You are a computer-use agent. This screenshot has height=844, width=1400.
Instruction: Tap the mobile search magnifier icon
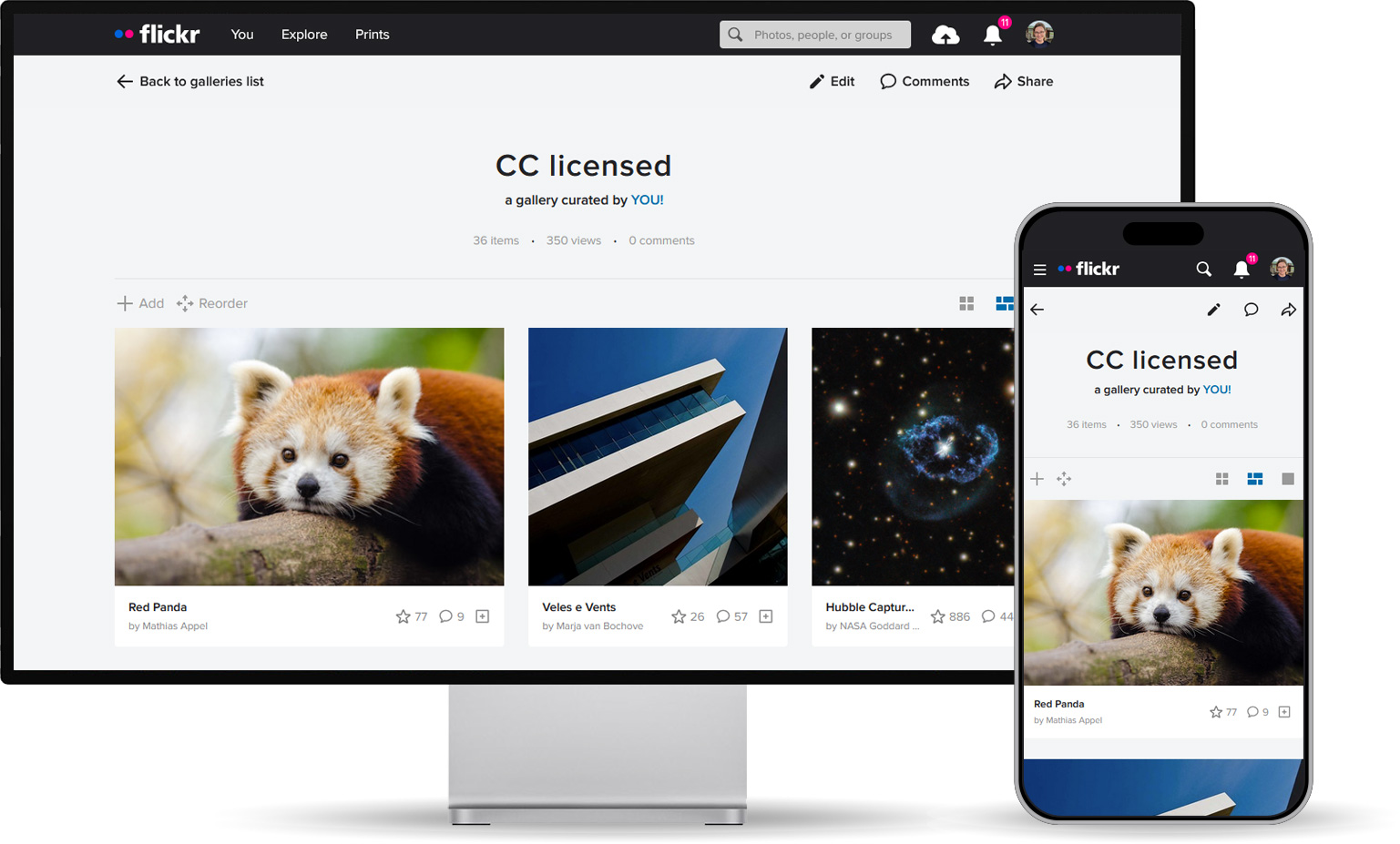[x=1203, y=269]
